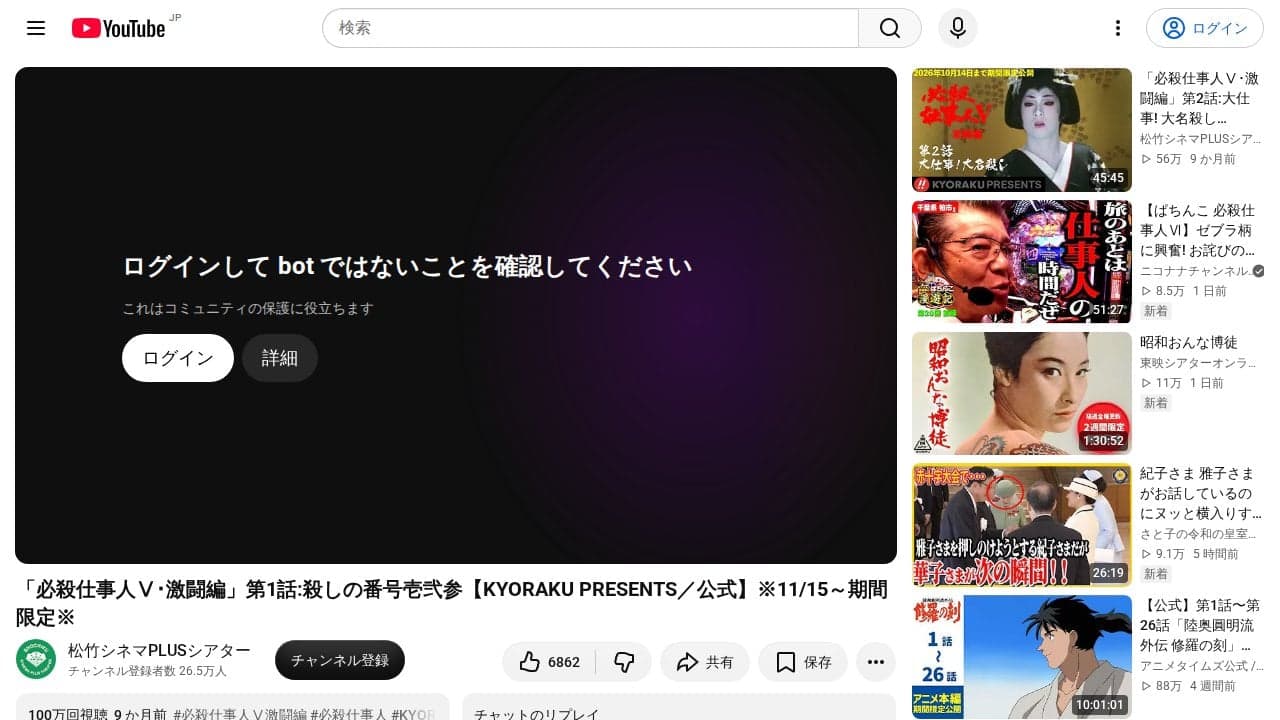Open 昭和おんな博徒 video thumbnail
The height and width of the screenshot is (720, 1280).
pos(1022,394)
